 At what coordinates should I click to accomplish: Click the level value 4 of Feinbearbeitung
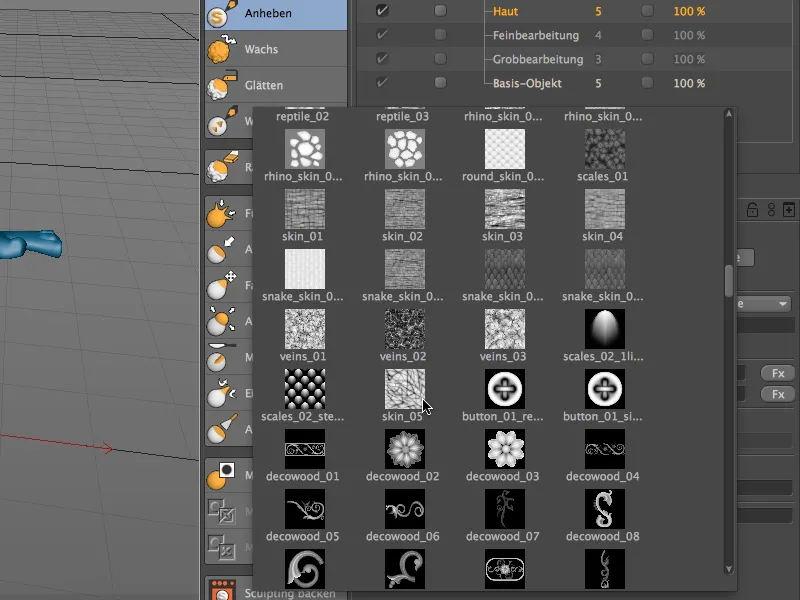click(x=598, y=35)
